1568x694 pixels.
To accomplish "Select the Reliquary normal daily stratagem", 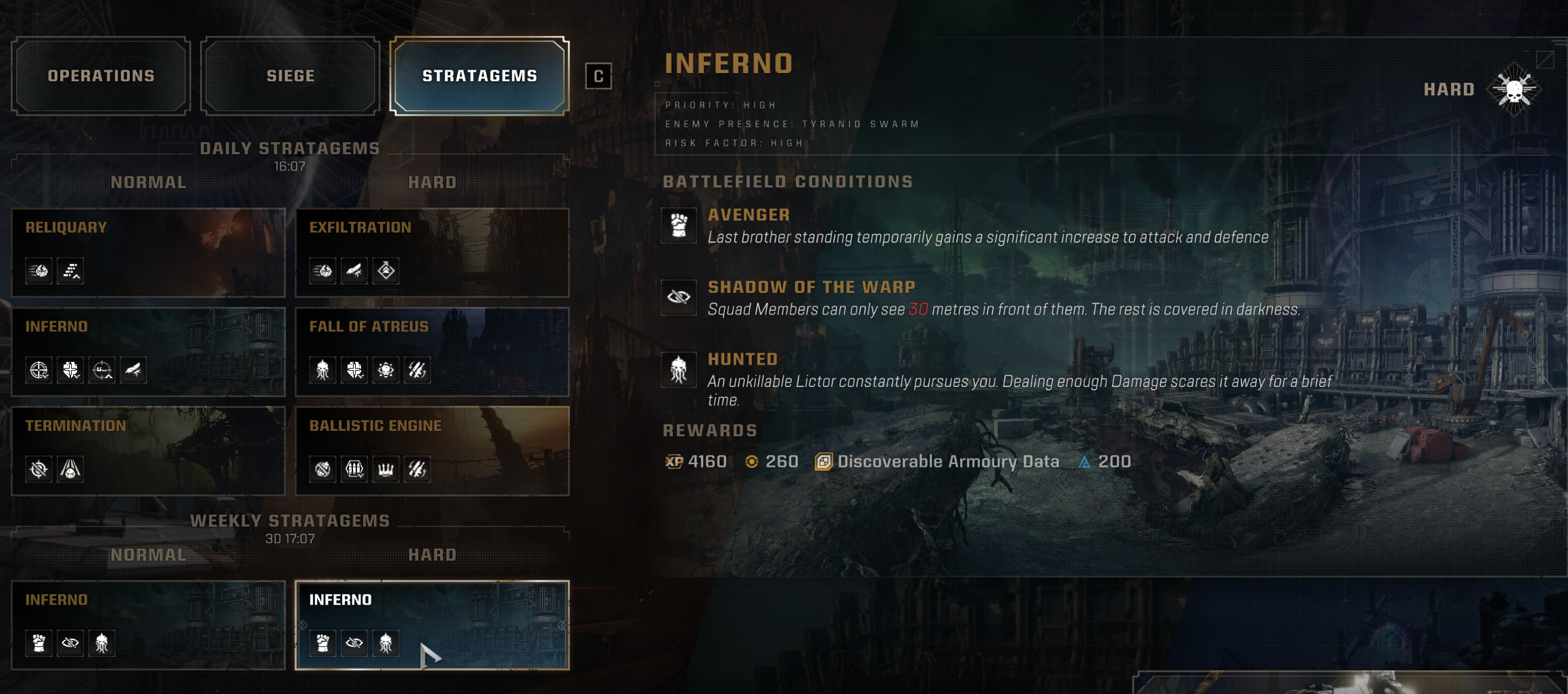I will 148,252.
